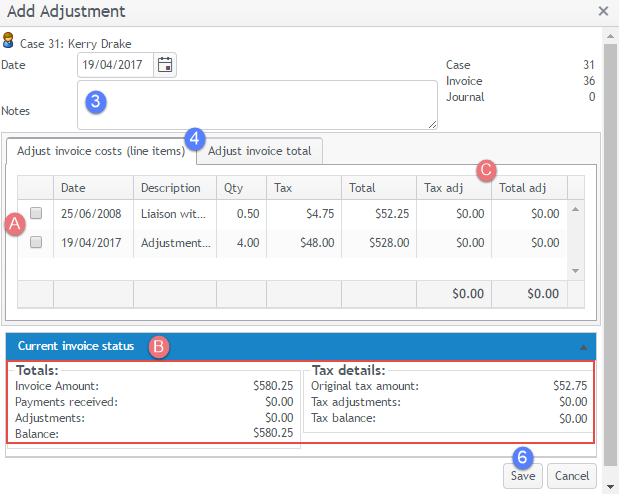Select the Adjust invoice costs (line items) tab

point(101,152)
